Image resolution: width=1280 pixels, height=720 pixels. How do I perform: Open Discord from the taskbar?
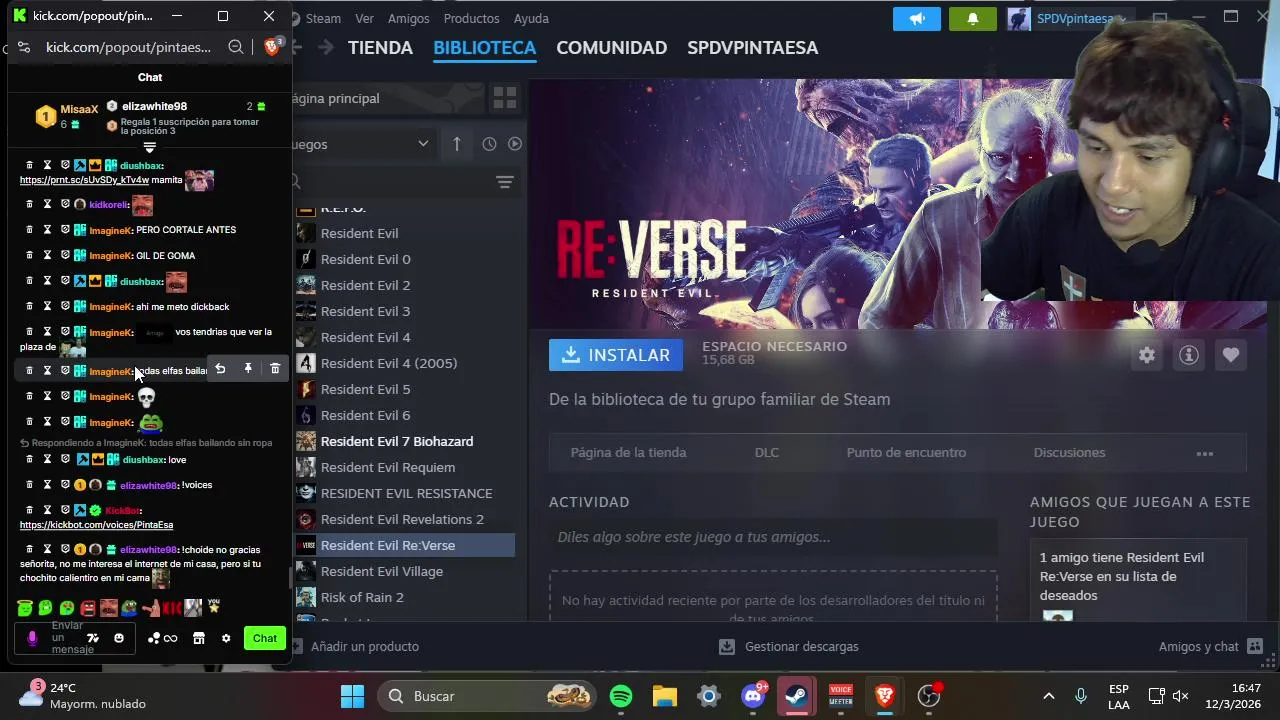753,696
